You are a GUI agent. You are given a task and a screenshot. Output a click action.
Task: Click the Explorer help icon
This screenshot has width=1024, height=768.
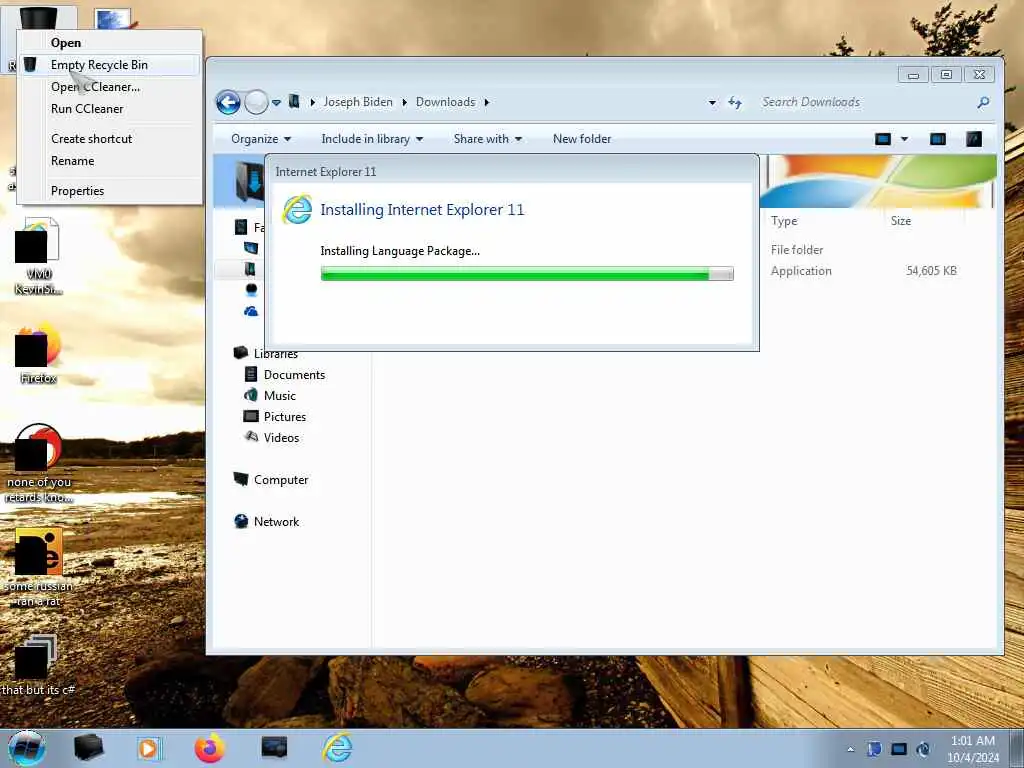(974, 138)
